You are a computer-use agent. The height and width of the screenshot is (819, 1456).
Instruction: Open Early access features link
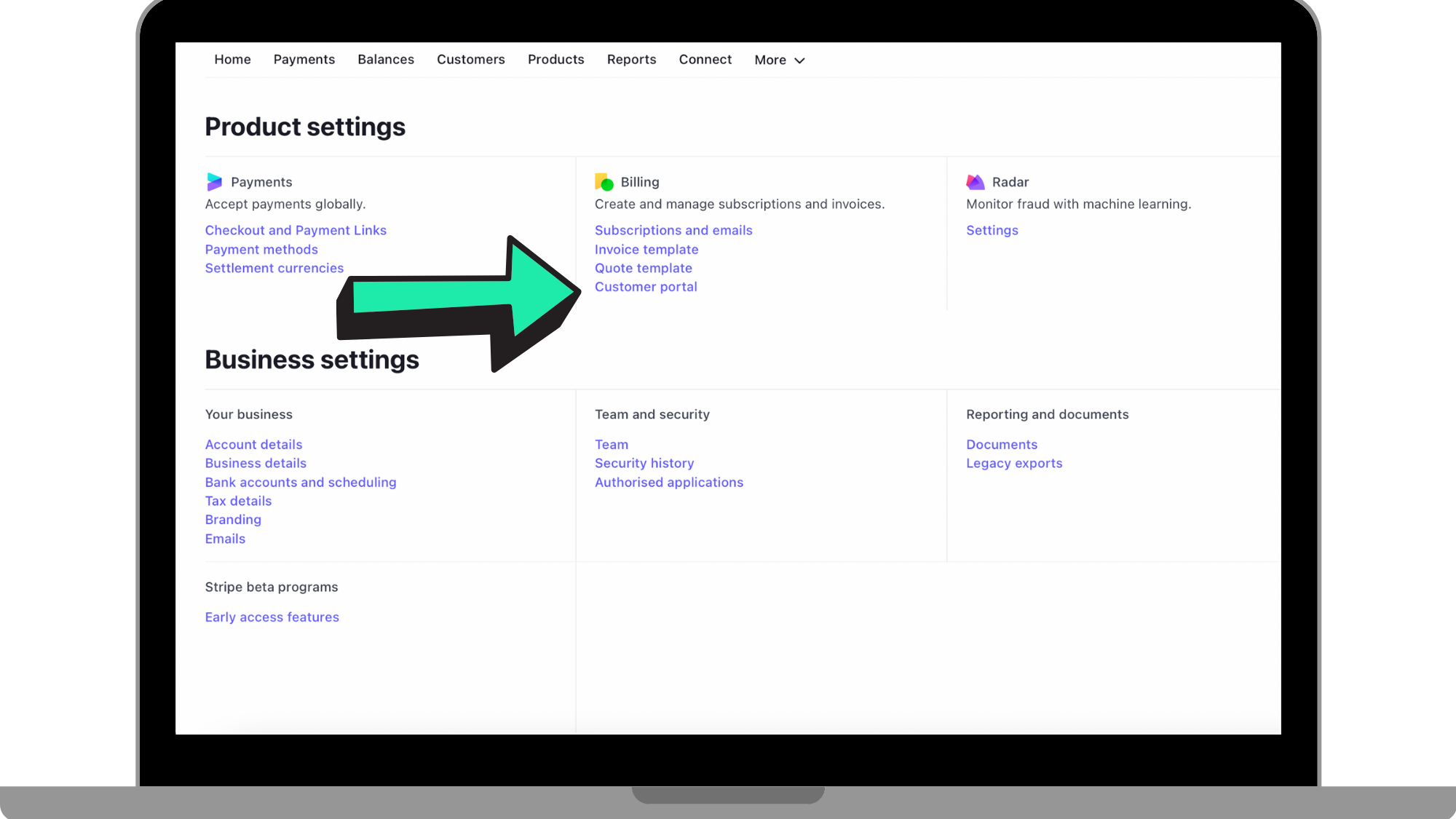[272, 617]
